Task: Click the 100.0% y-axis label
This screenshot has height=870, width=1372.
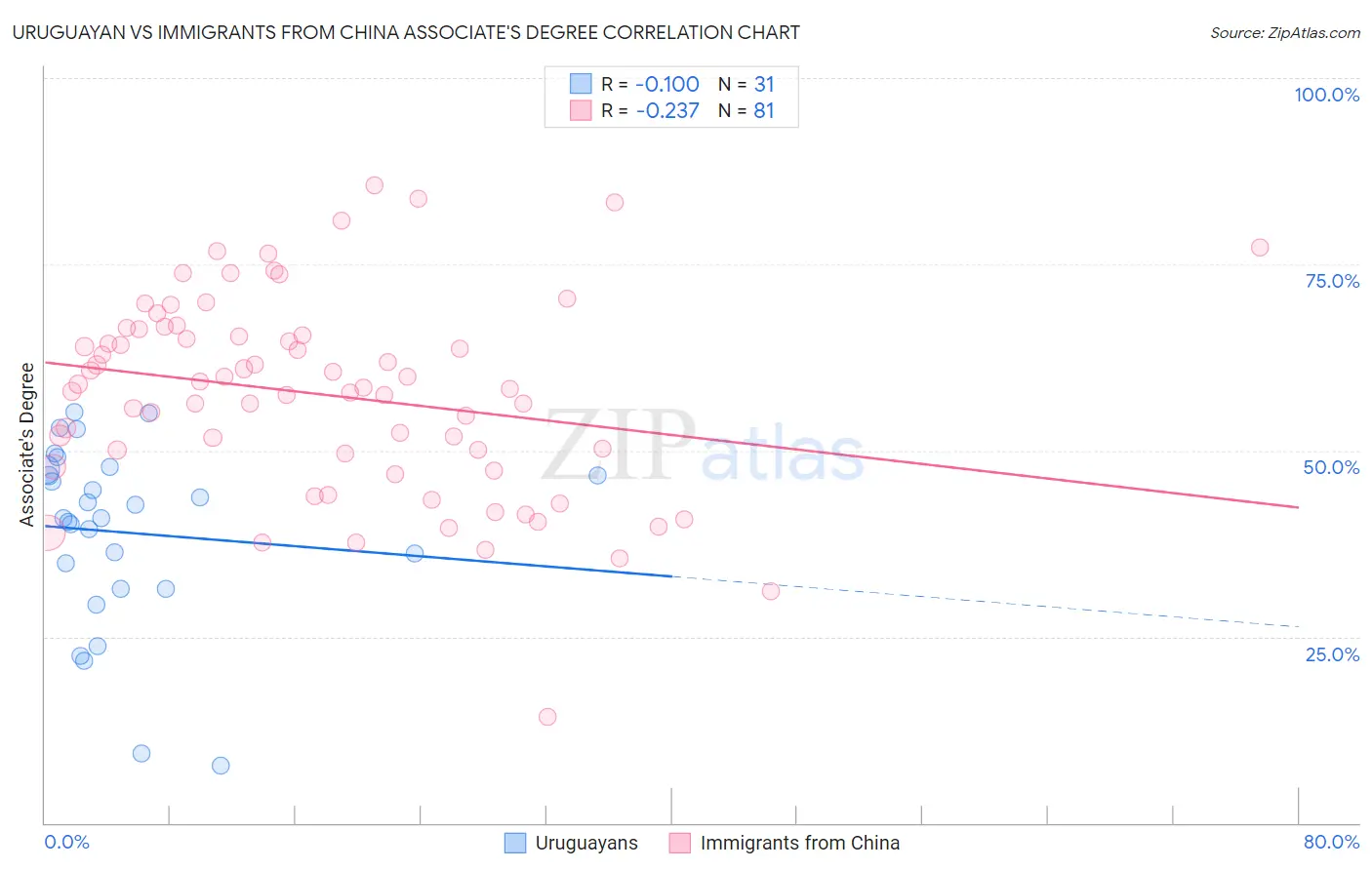Action: pyautogui.click(x=1327, y=95)
